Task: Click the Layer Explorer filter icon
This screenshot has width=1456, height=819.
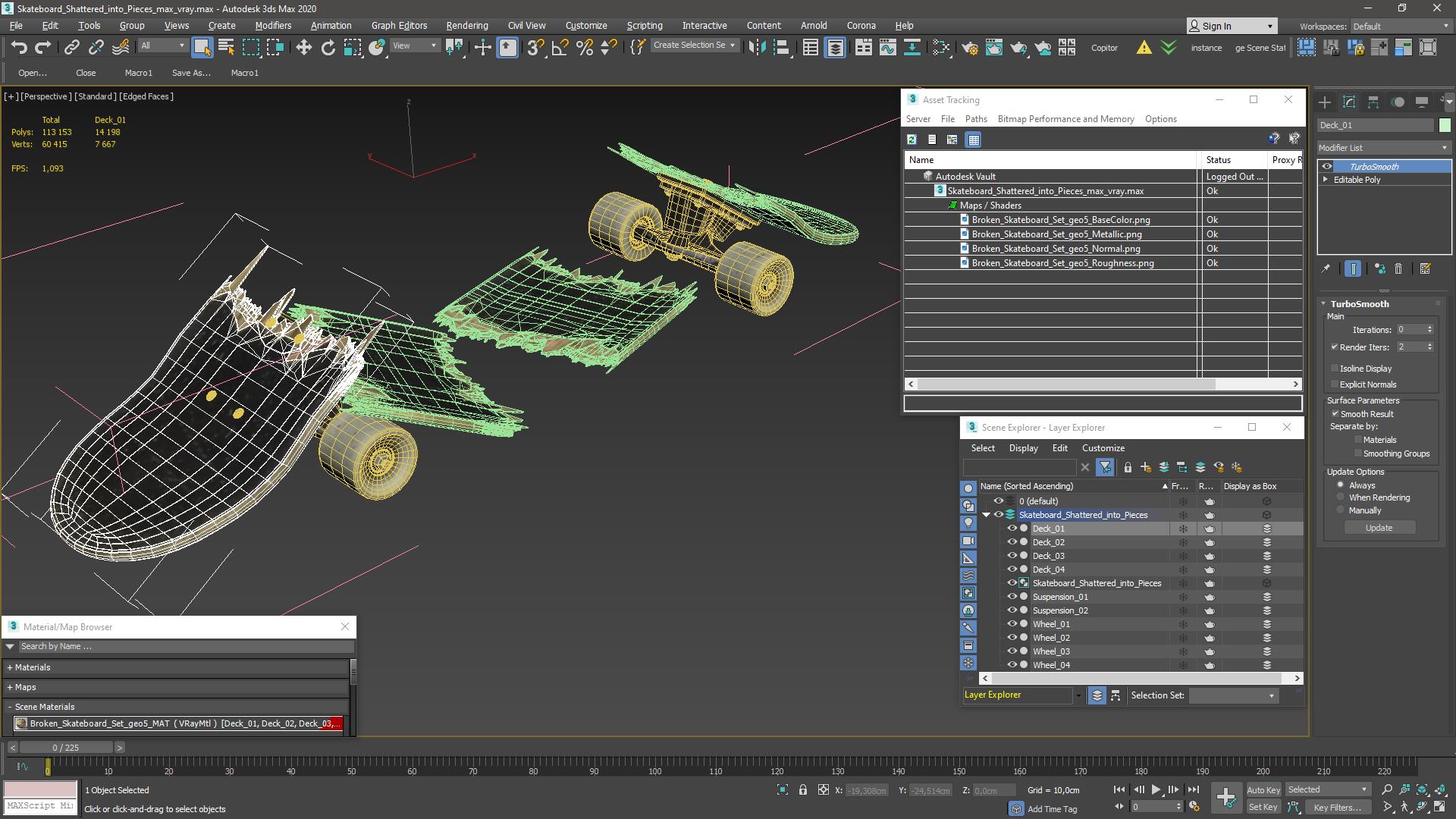Action: 1105,467
